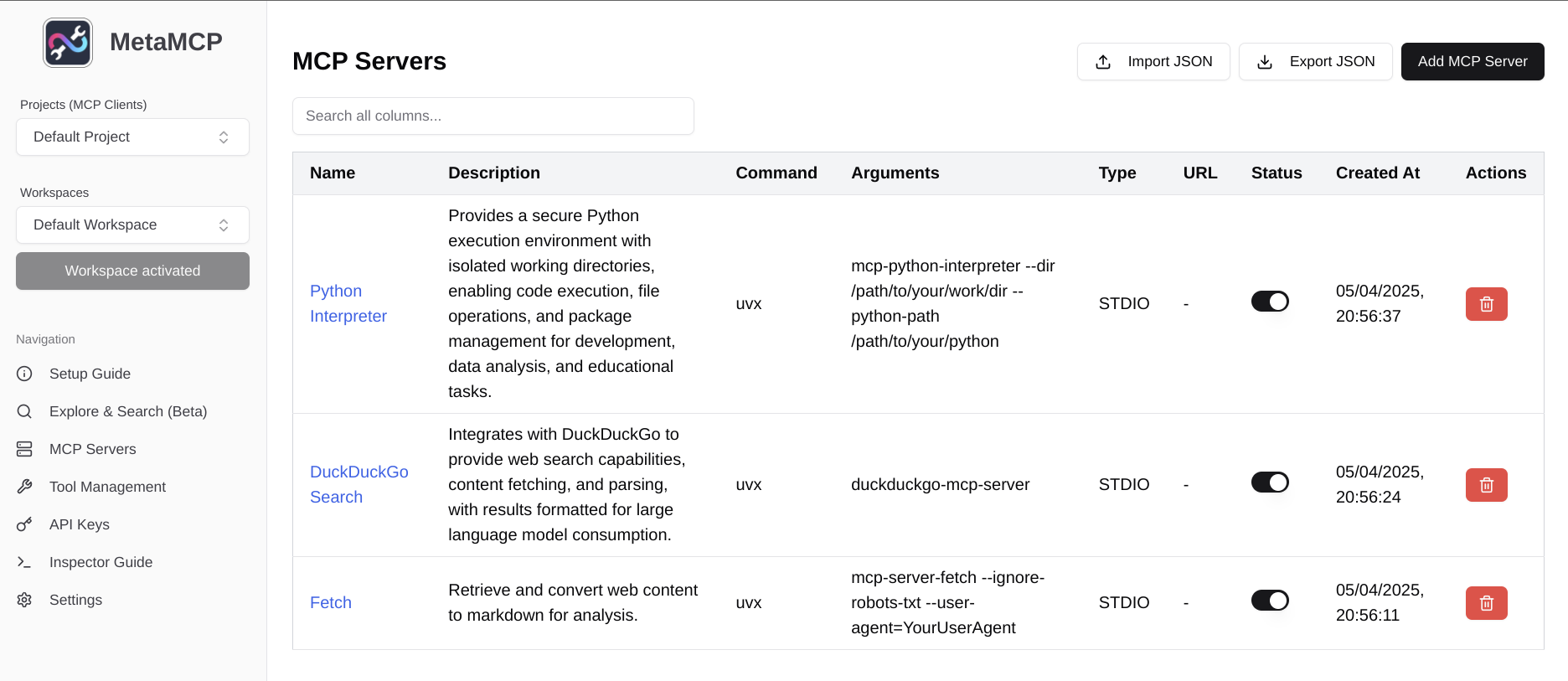Click the Workspaces label

(x=54, y=193)
